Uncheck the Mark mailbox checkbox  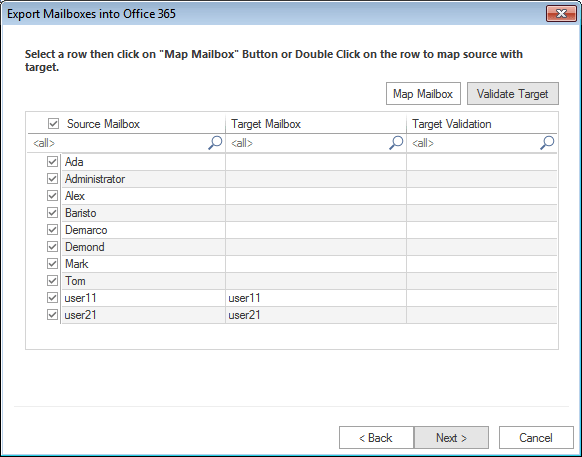pos(52,264)
